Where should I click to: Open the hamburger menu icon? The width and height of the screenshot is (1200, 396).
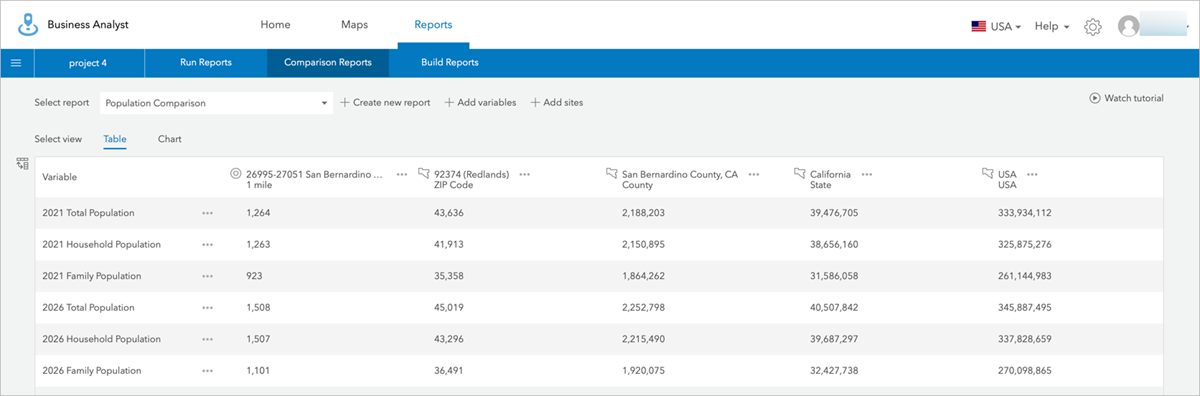16,63
